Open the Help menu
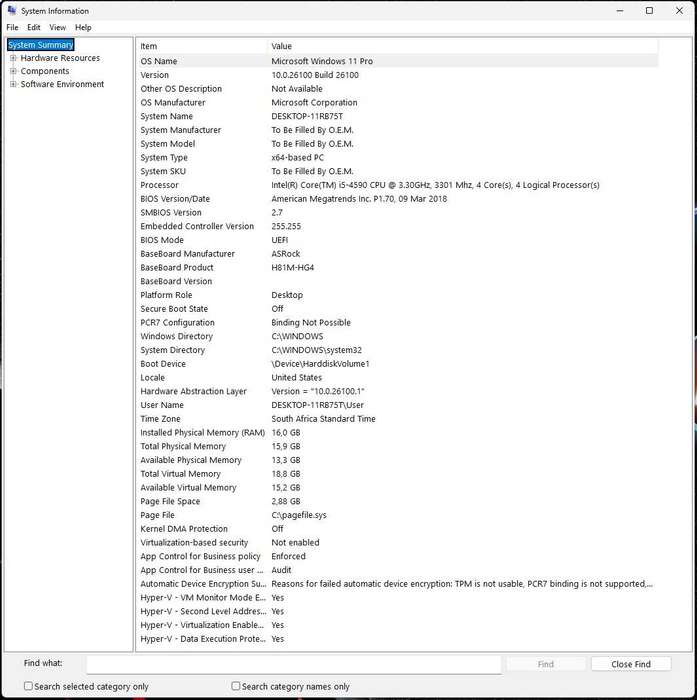 tap(83, 27)
